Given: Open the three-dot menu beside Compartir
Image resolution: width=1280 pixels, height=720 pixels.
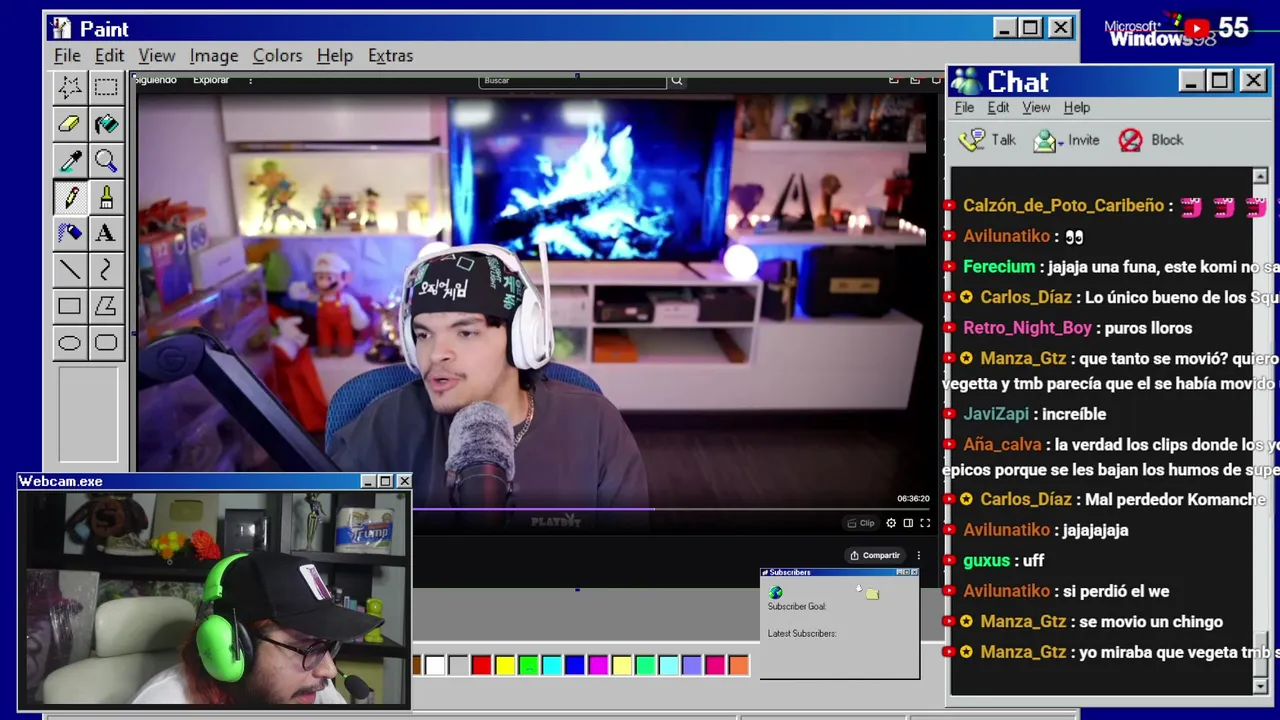Looking at the screenshot, I should click(x=918, y=556).
